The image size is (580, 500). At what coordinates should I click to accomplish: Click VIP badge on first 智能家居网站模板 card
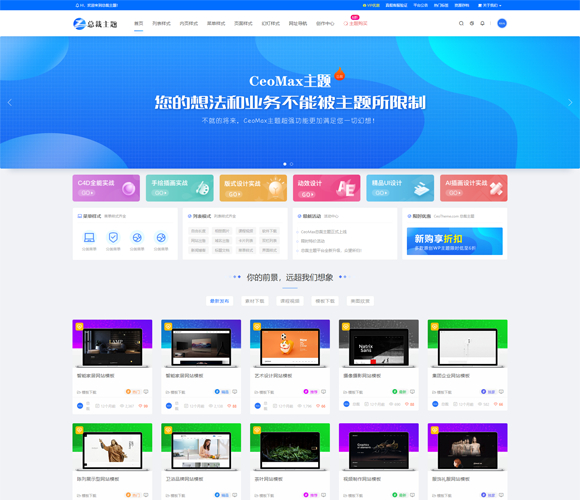tap(79, 327)
